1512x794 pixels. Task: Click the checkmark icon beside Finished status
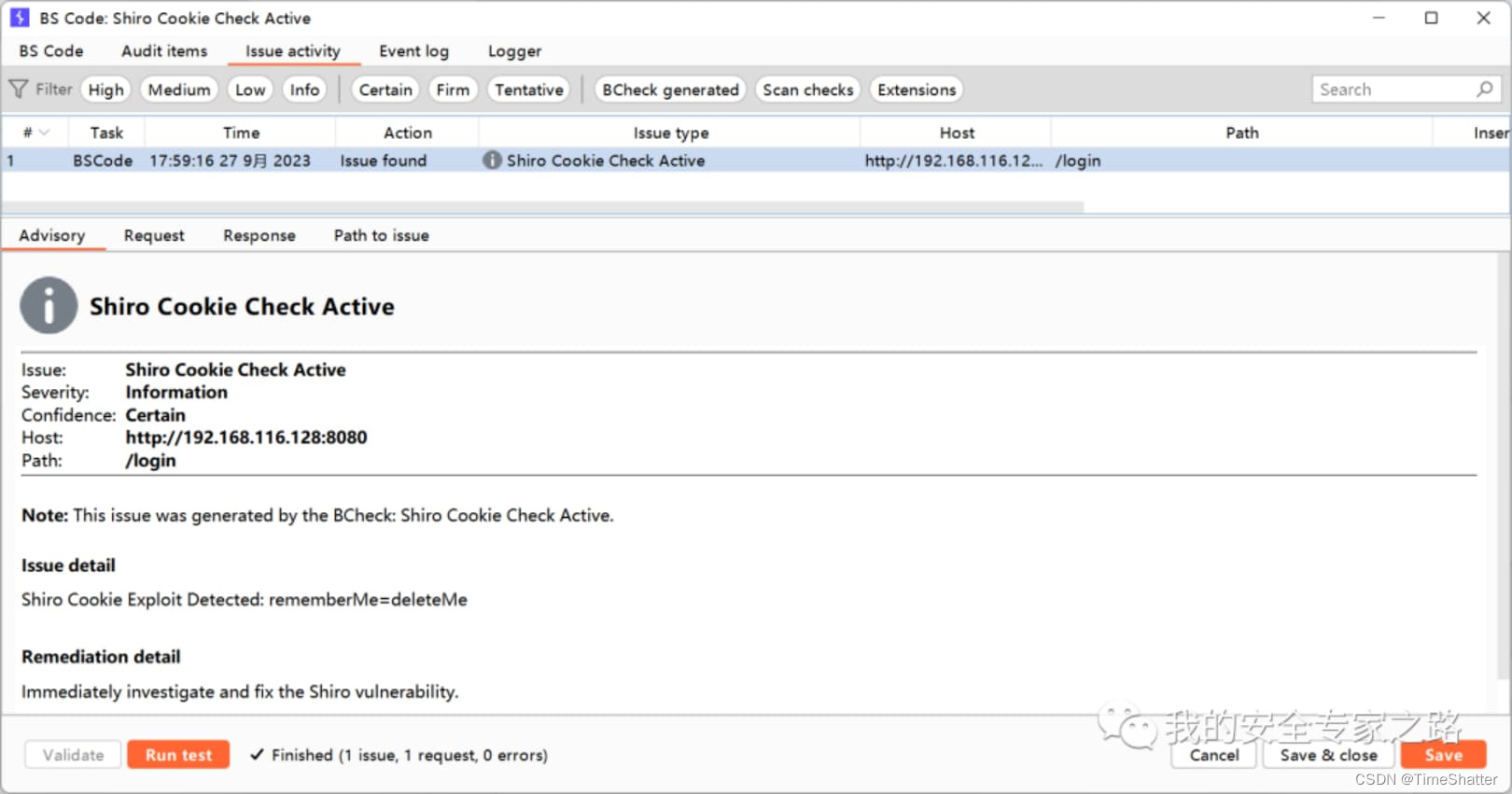[x=257, y=755]
